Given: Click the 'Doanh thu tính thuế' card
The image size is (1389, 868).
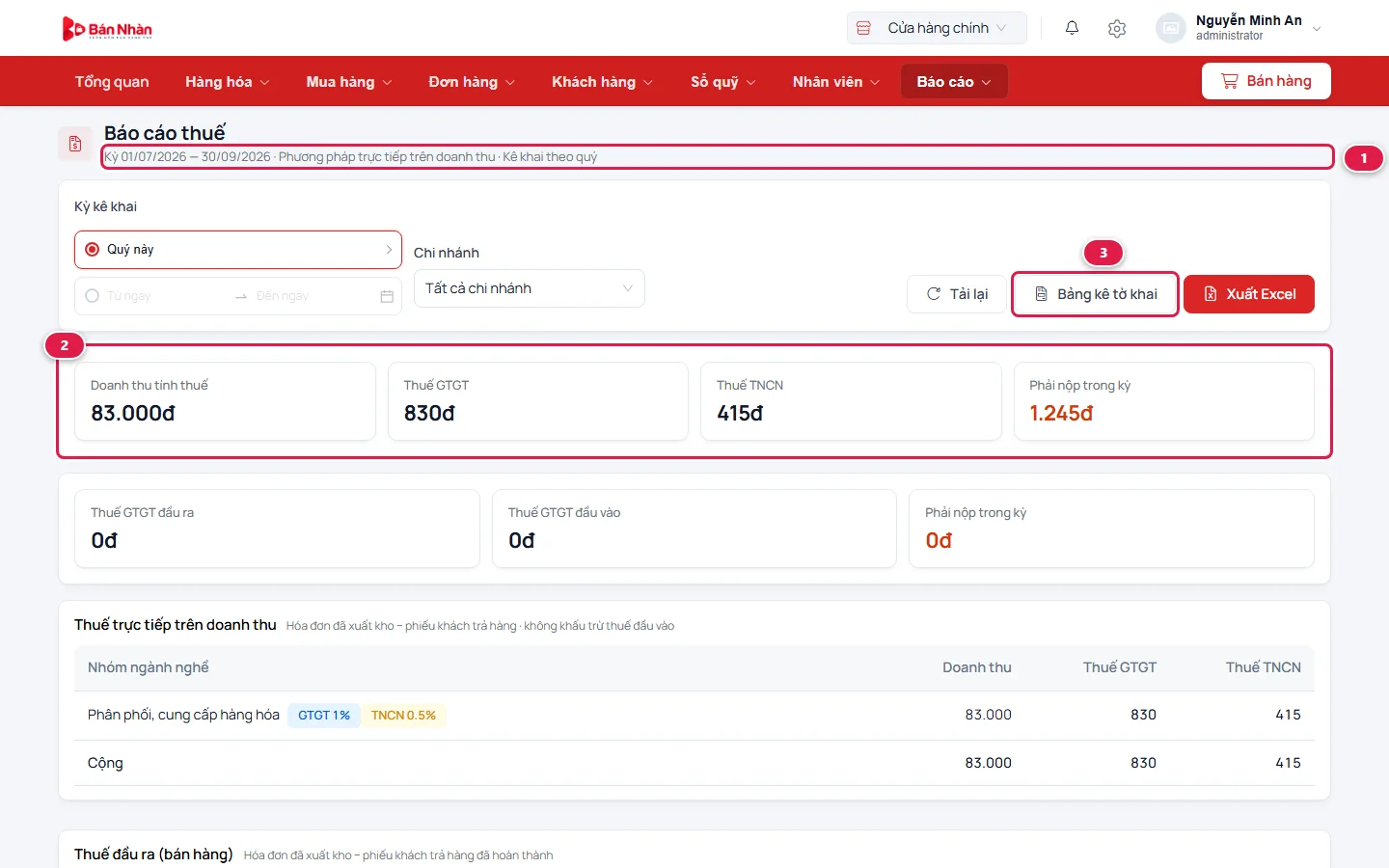Looking at the screenshot, I should [x=225, y=401].
